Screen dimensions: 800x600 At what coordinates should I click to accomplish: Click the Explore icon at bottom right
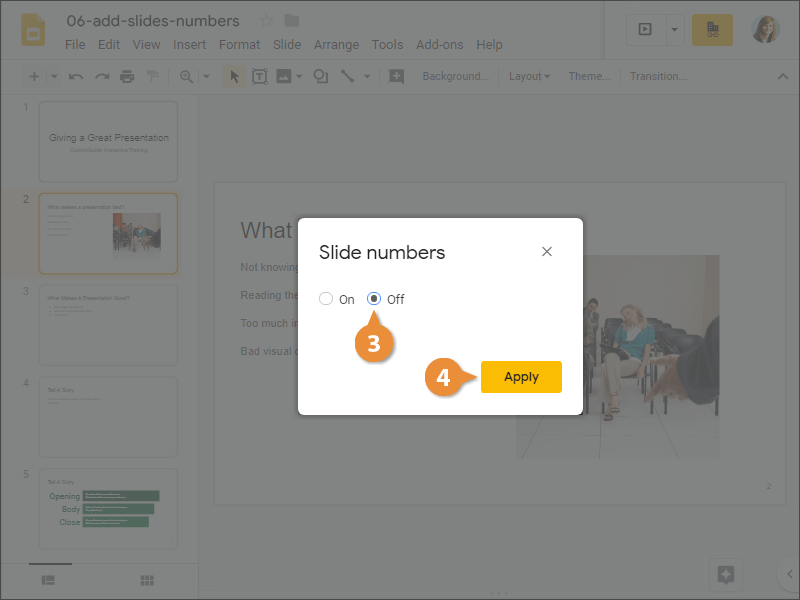pyautogui.click(x=726, y=574)
